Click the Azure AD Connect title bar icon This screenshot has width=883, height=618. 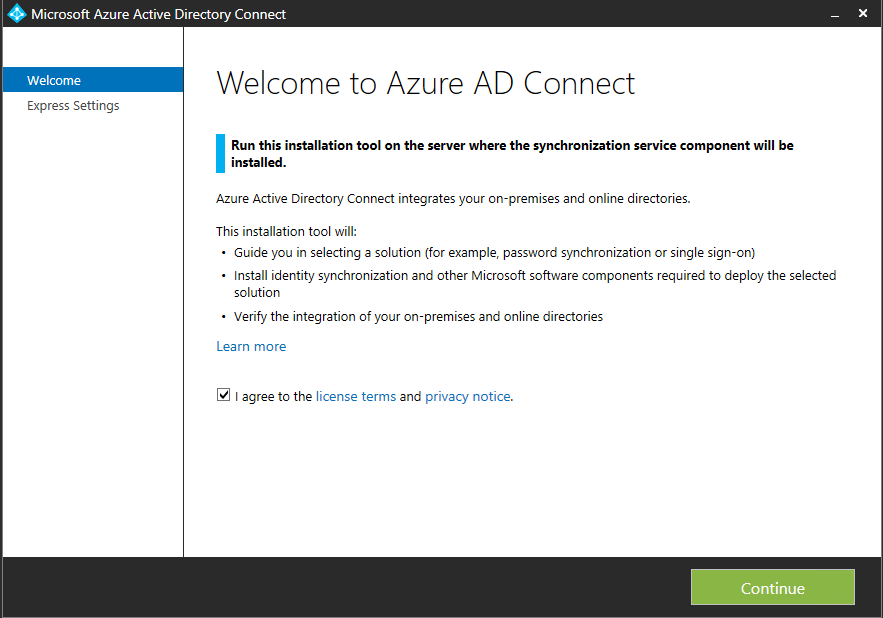17,14
